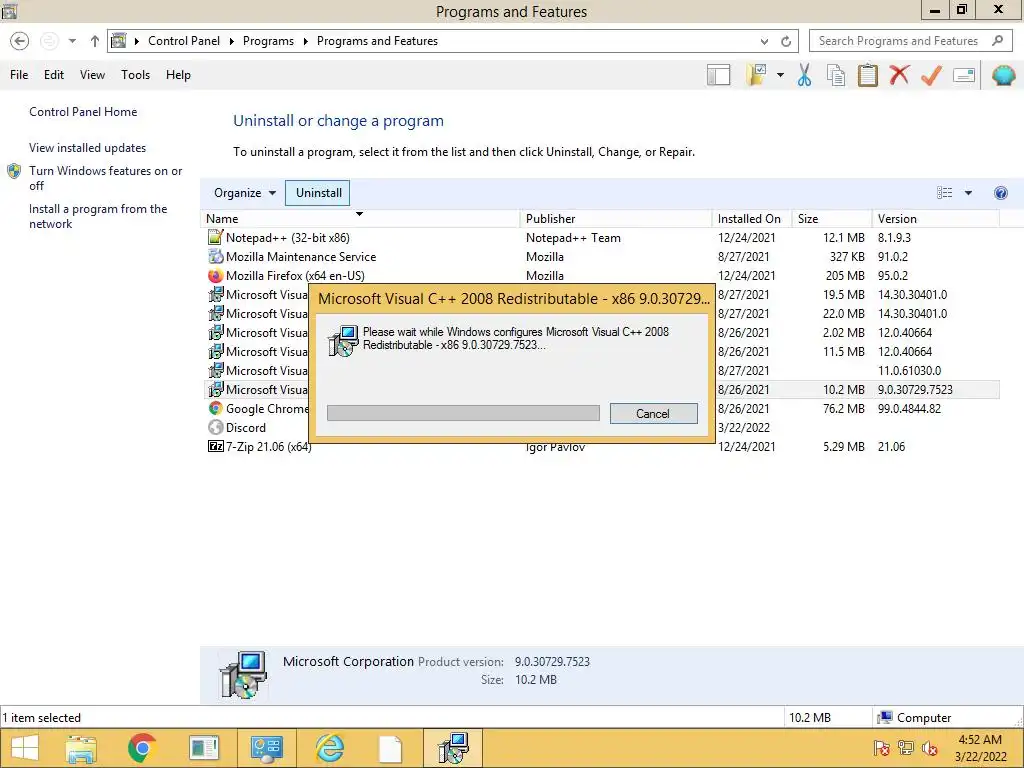Open the Help menu
The image size is (1024, 768).
178,75
